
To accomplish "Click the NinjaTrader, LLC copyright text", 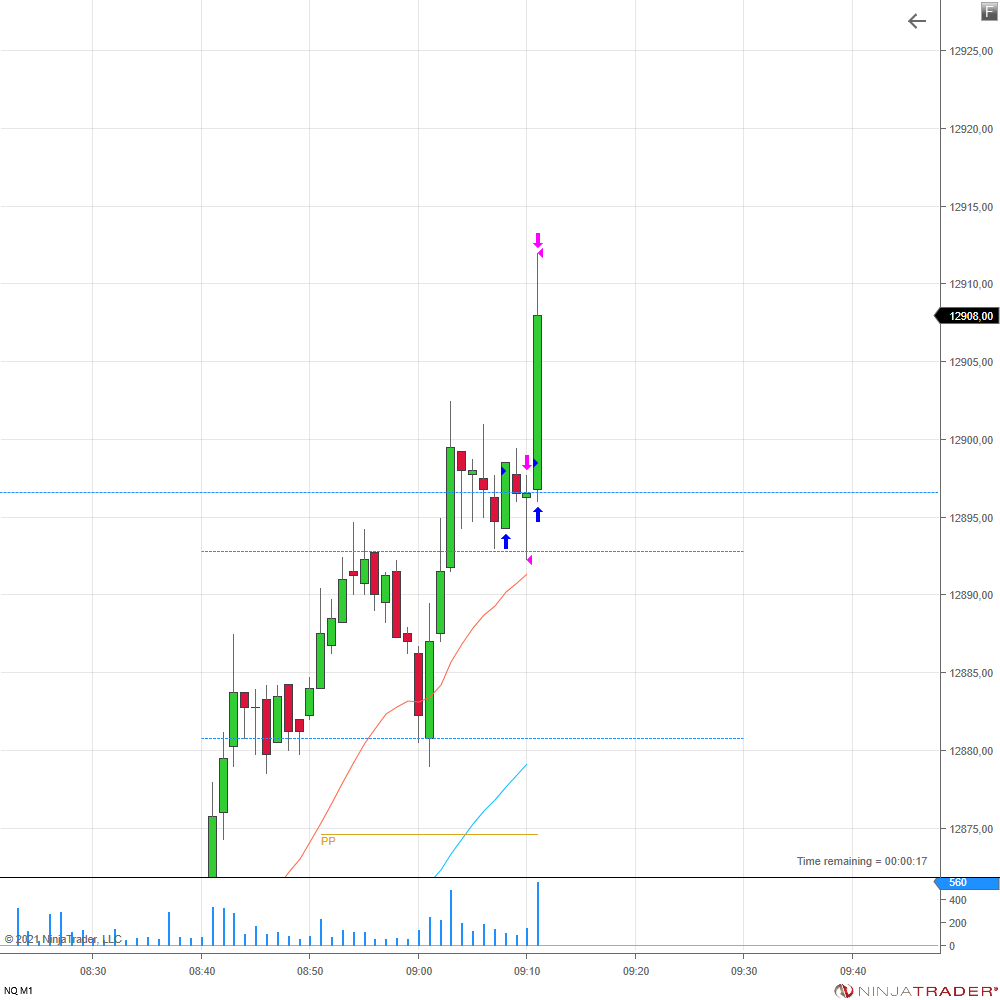I will click(62, 939).
